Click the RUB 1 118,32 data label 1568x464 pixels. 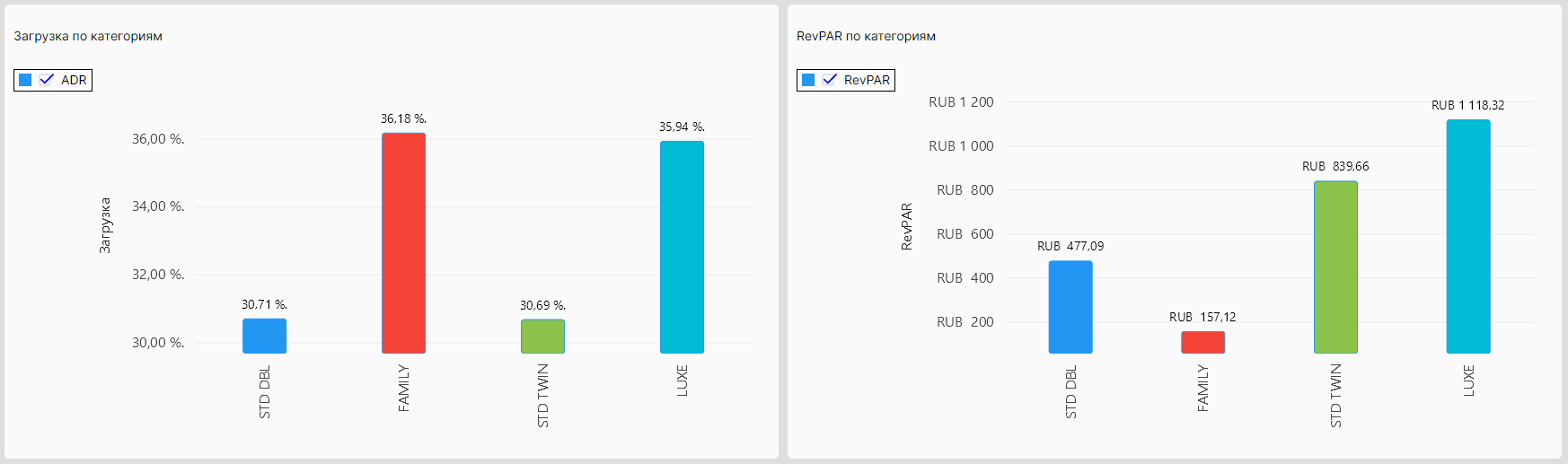click(1467, 105)
